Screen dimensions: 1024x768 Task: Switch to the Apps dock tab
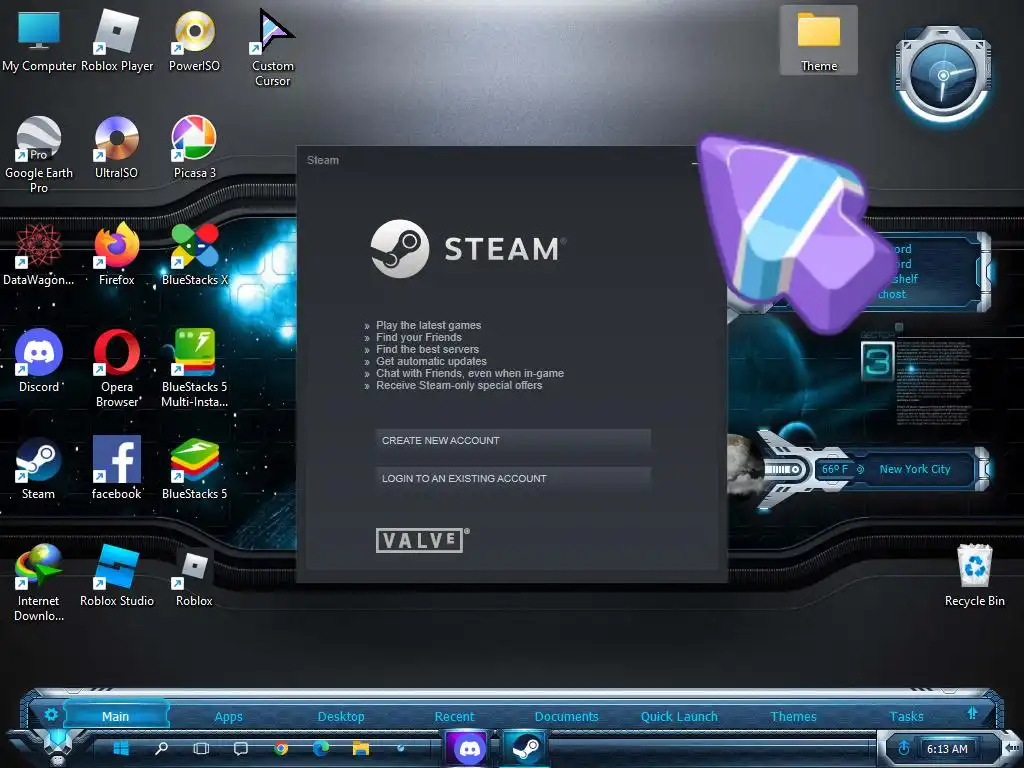[229, 716]
